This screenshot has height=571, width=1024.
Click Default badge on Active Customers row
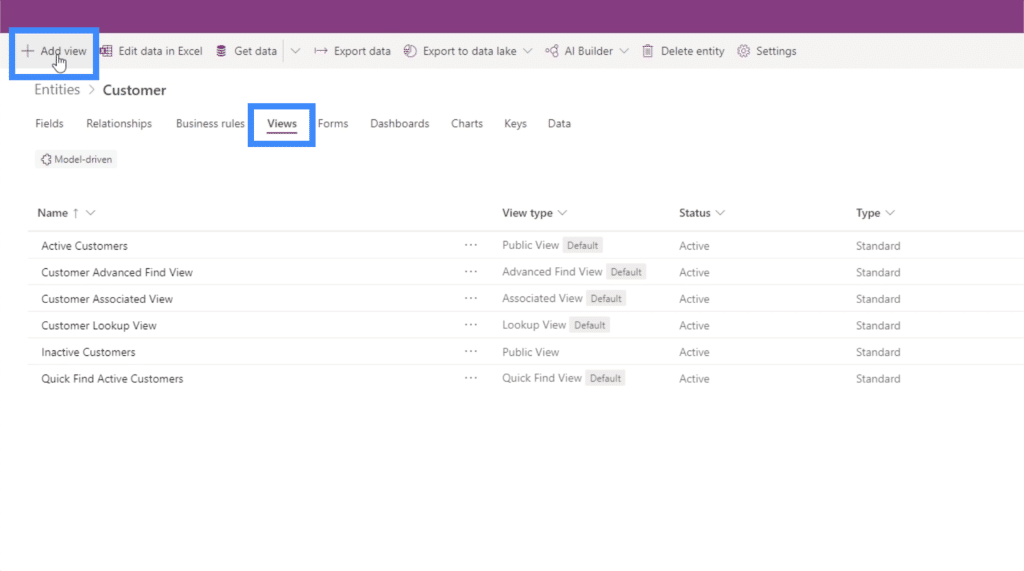point(583,246)
